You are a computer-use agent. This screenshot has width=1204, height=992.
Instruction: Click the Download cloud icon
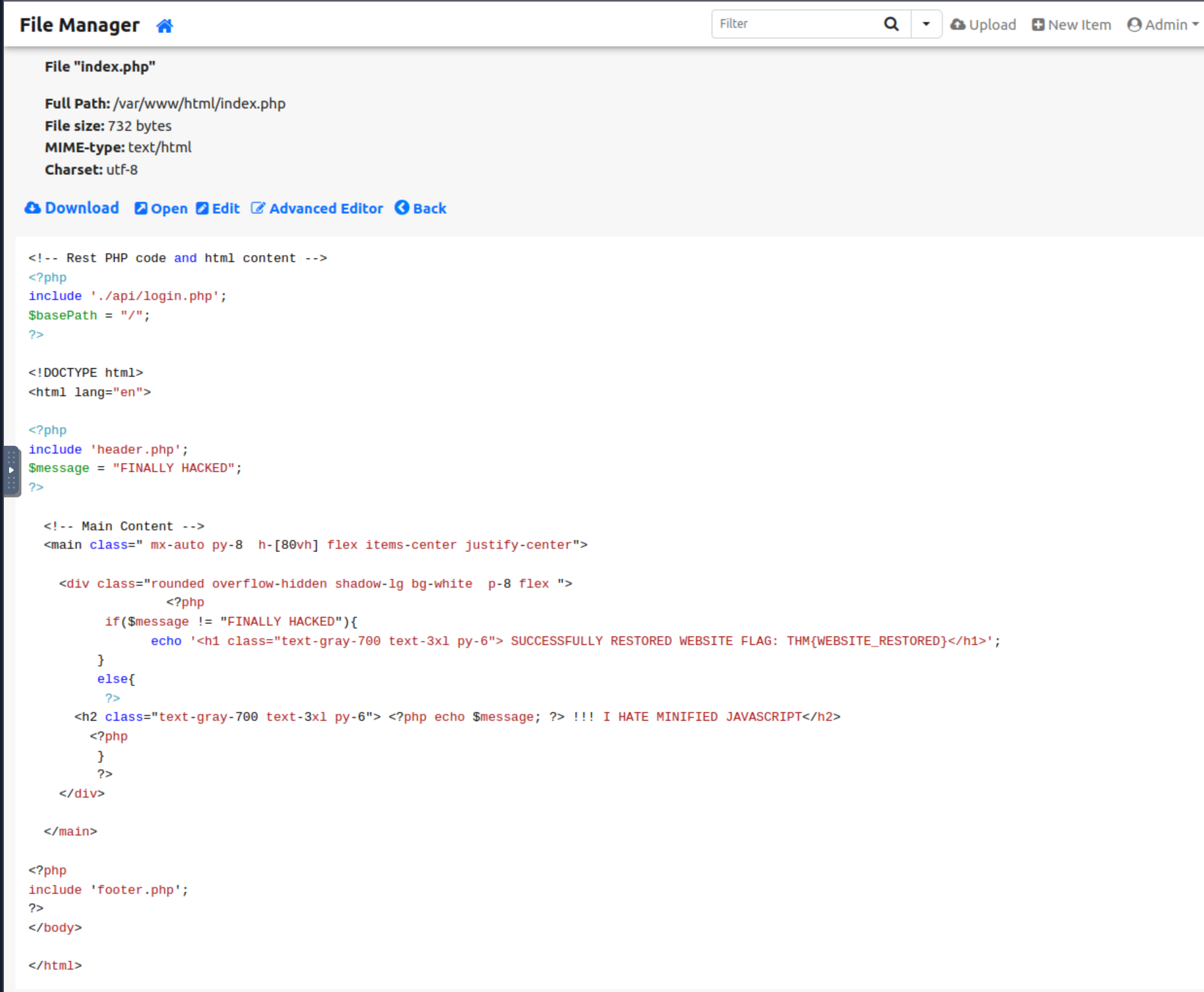[x=32, y=208]
